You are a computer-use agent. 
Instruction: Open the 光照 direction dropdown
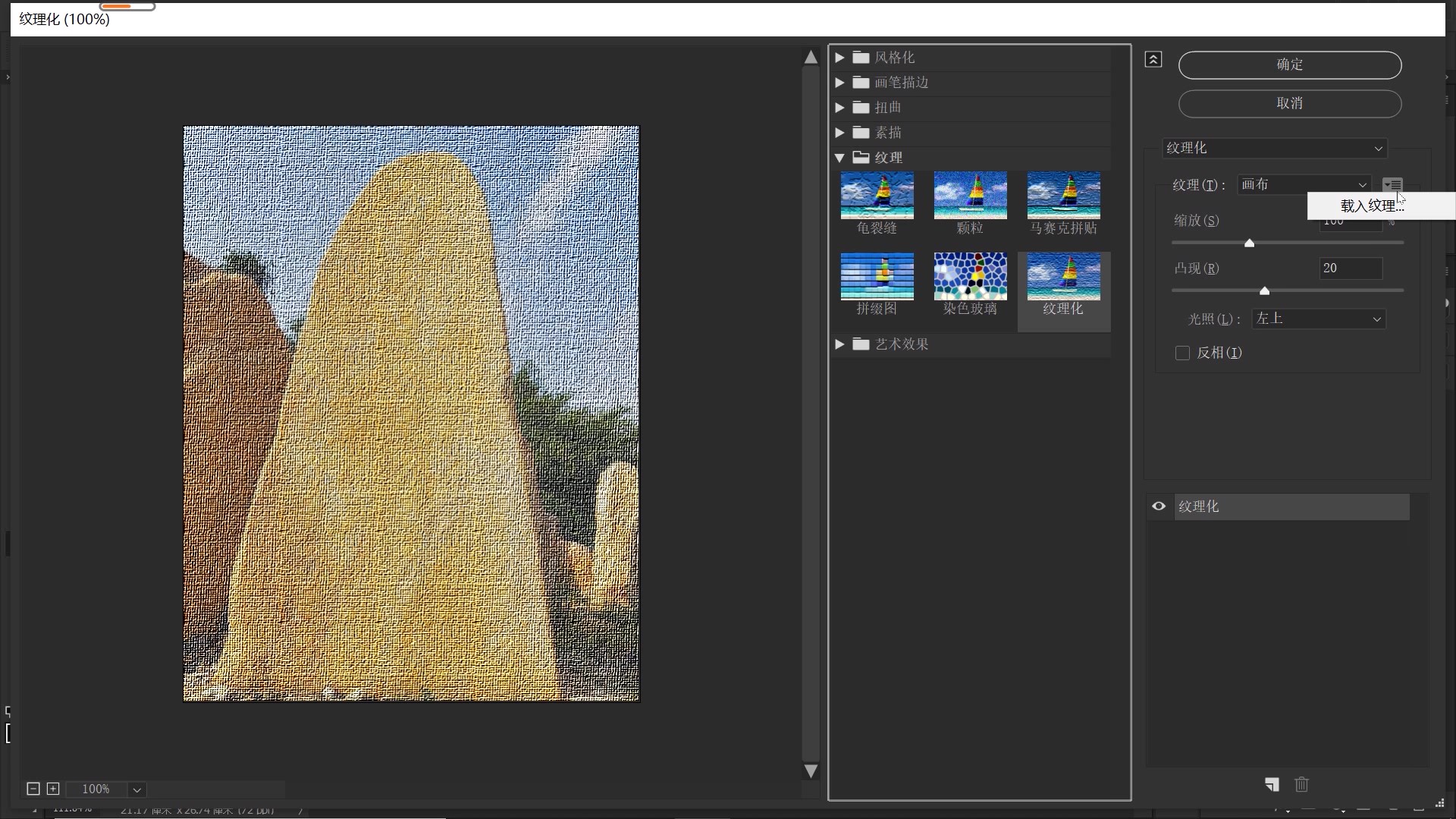coord(1318,319)
